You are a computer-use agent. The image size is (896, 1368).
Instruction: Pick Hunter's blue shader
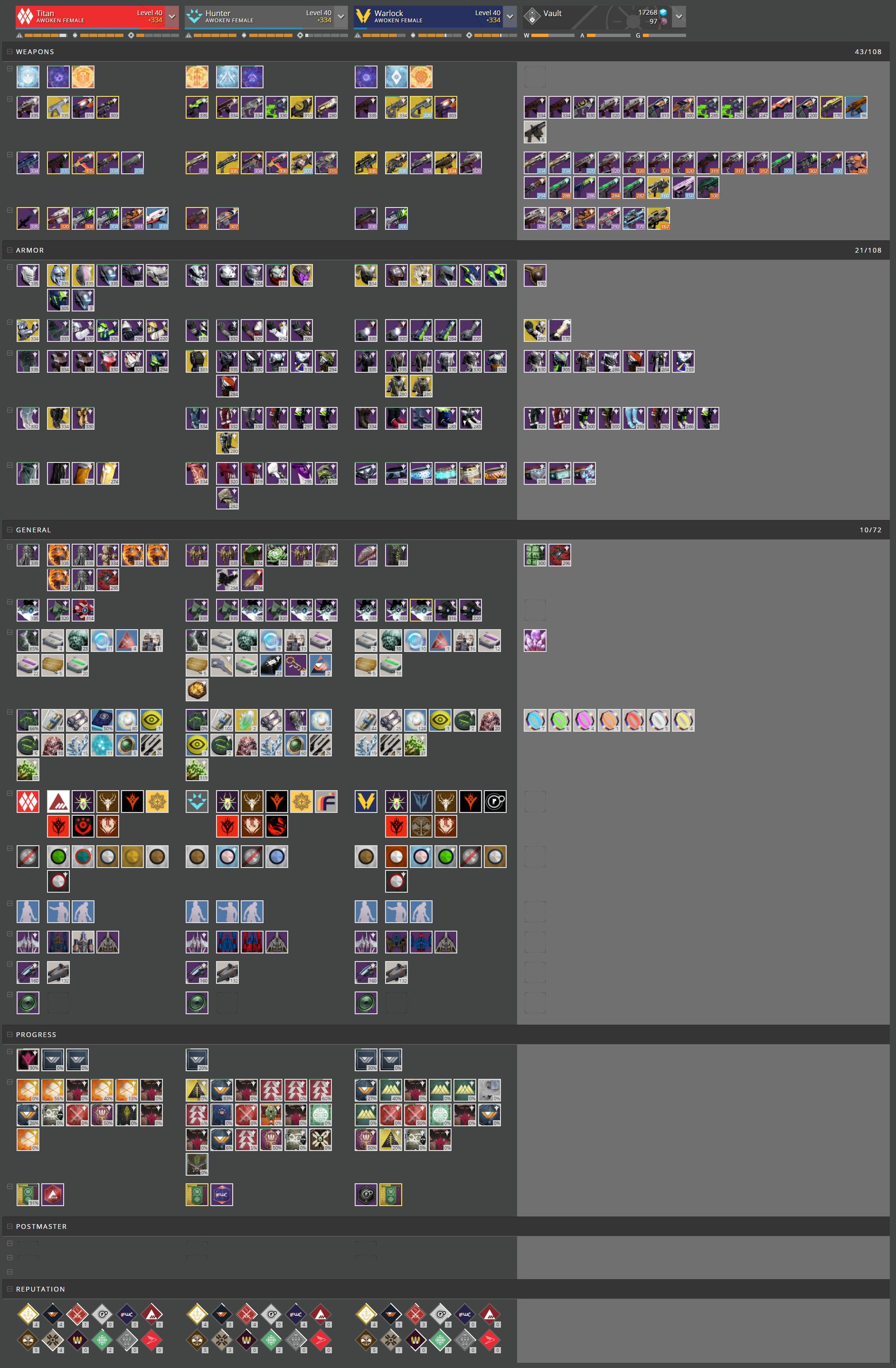click(276, 857)
